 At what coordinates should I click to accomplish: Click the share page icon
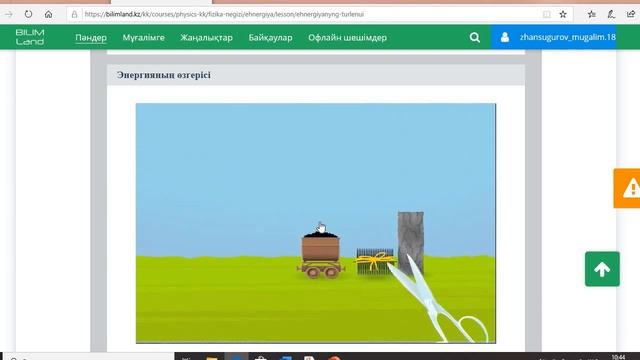pos(631,14)
